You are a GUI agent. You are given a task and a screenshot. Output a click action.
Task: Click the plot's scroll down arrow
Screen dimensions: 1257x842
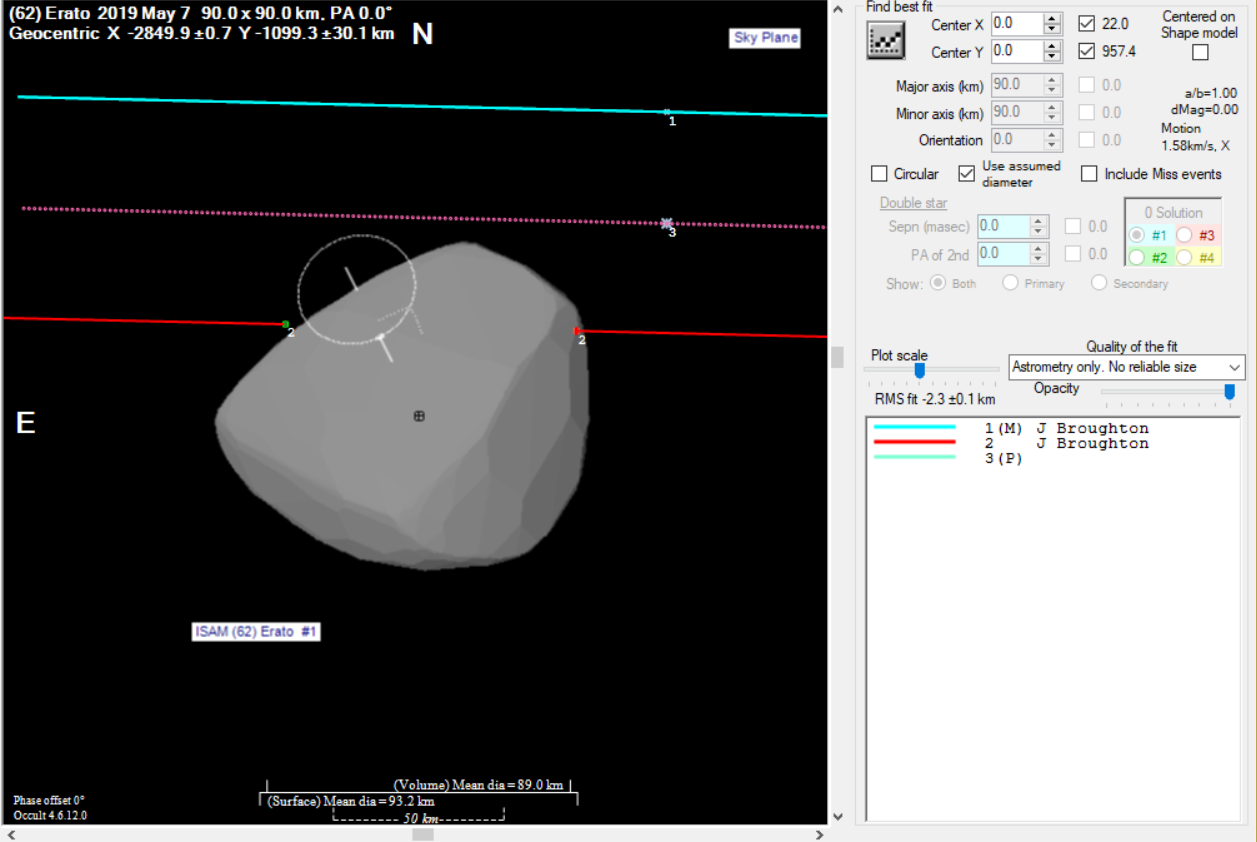(836, 817)
